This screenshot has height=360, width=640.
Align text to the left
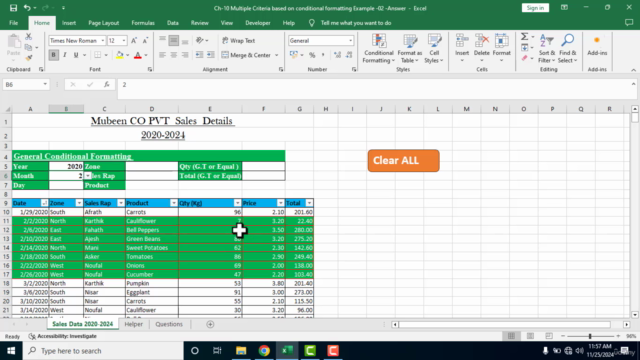[162, 55]
